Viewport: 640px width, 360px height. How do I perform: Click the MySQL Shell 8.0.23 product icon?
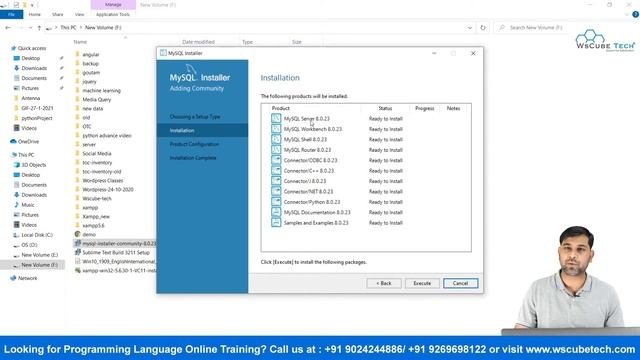click(276, 139)
